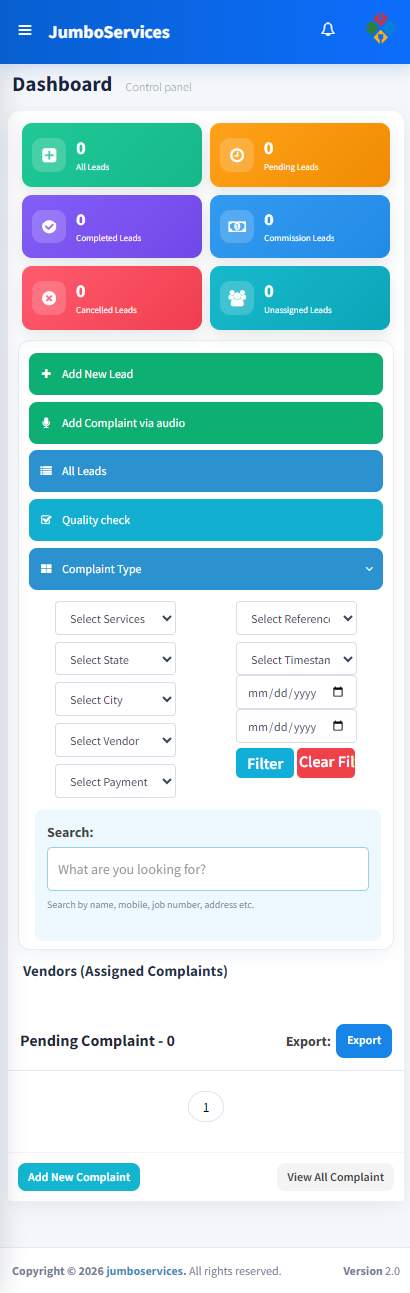Click the search hint text about job number
The image size is (410, 1293).
click(x=151, y=904)
